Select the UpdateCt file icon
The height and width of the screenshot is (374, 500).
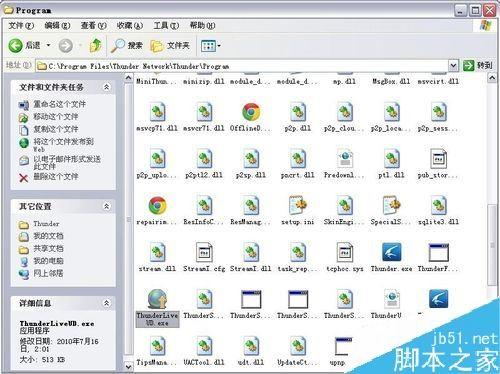298,346
